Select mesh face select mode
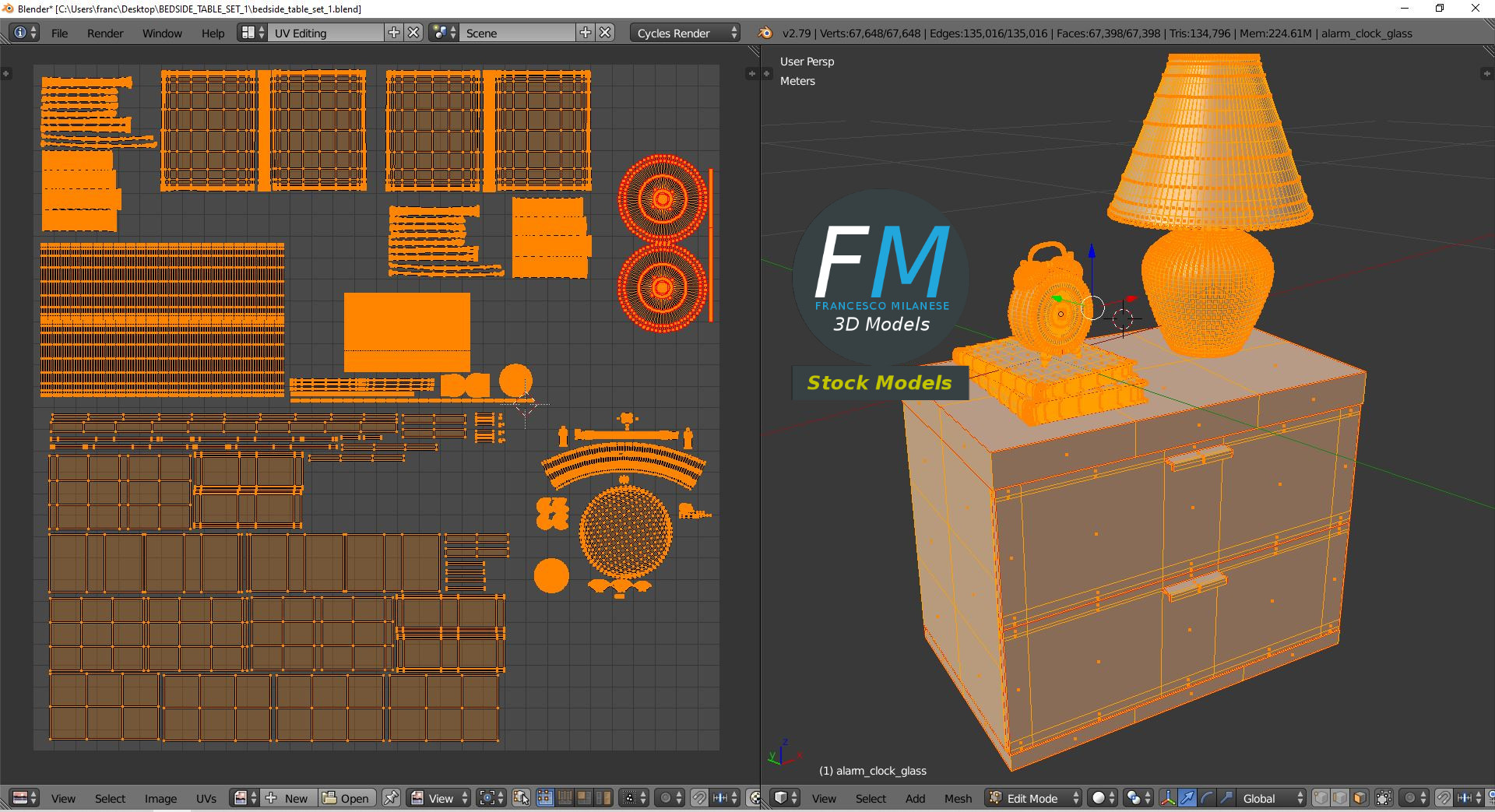The width and height of the screenshot is (1495, 812). (x=1360, y=798)
